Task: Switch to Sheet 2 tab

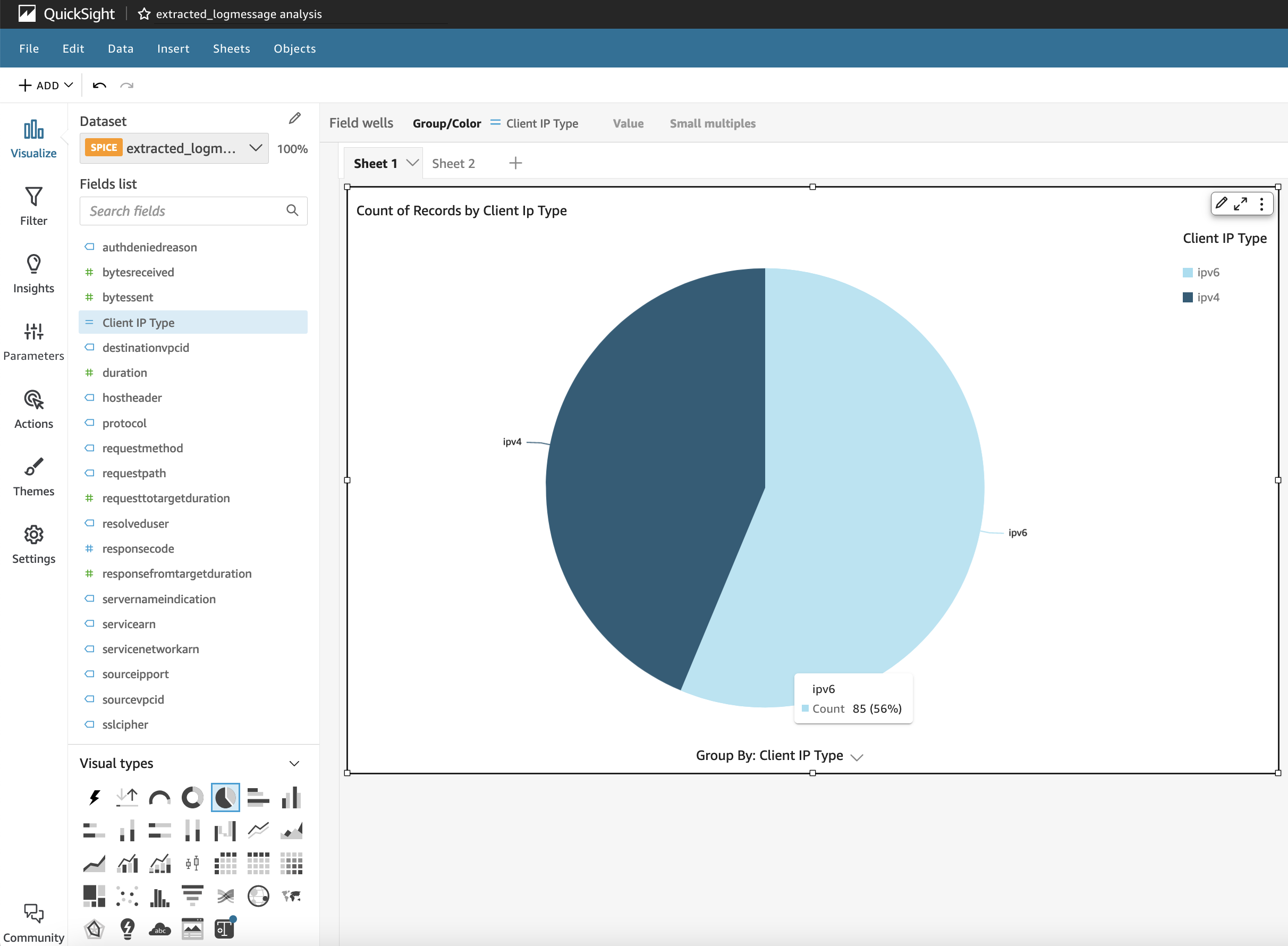Action: tap(453, 164)
